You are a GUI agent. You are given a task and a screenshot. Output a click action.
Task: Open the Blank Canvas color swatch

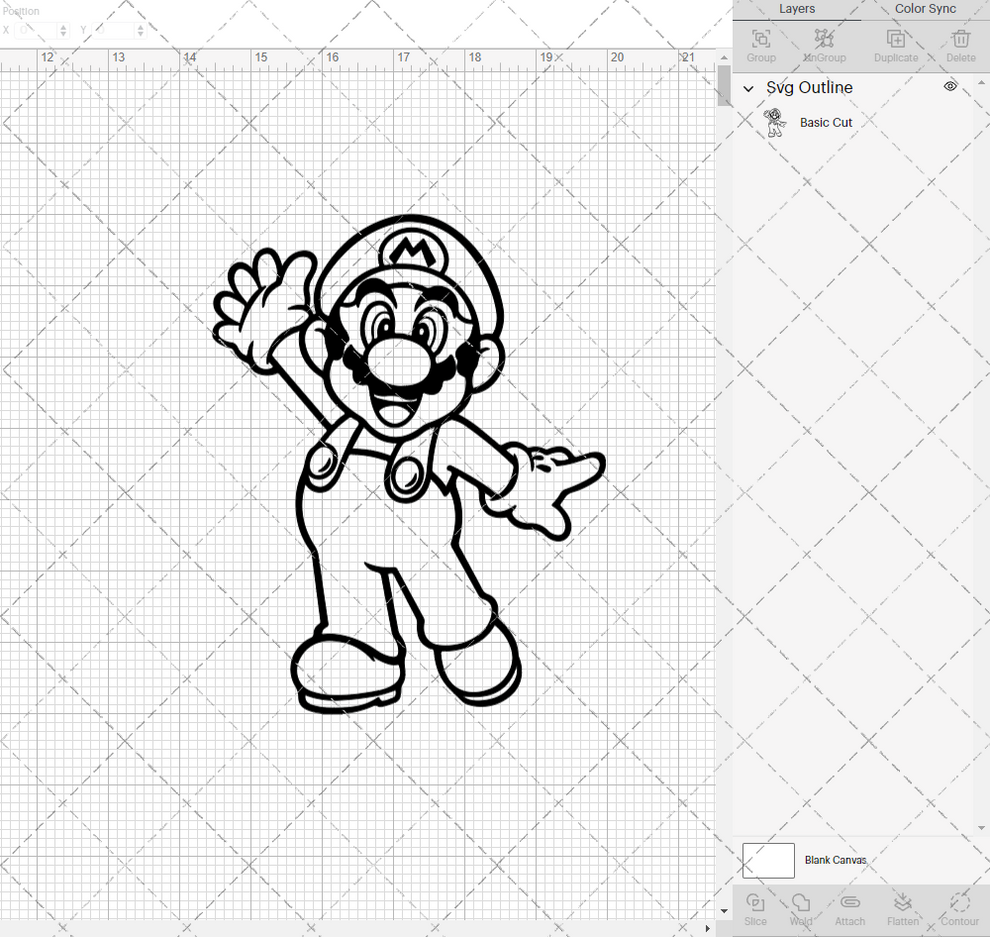coord(768,860)
